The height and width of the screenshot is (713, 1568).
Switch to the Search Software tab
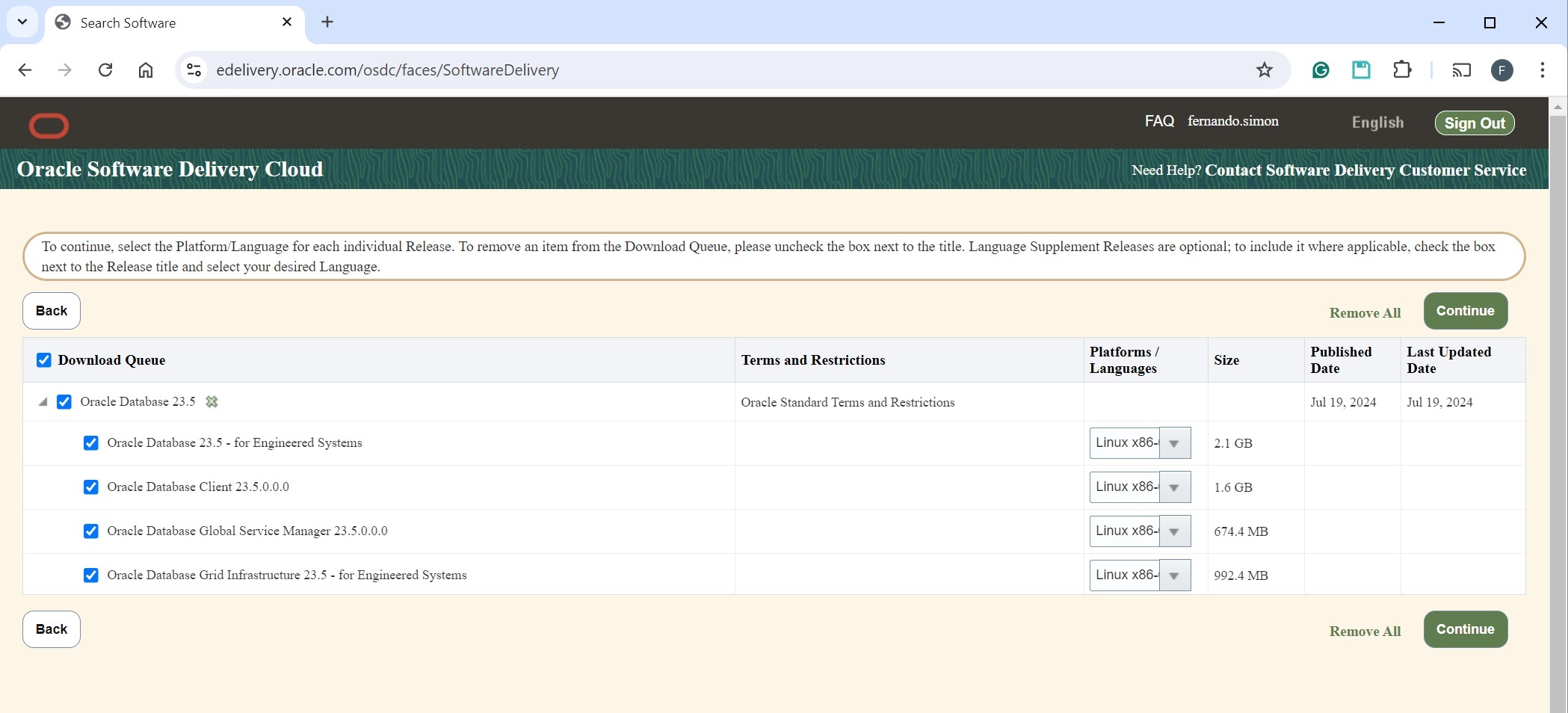pyautogui.click(x=176, y=22)
